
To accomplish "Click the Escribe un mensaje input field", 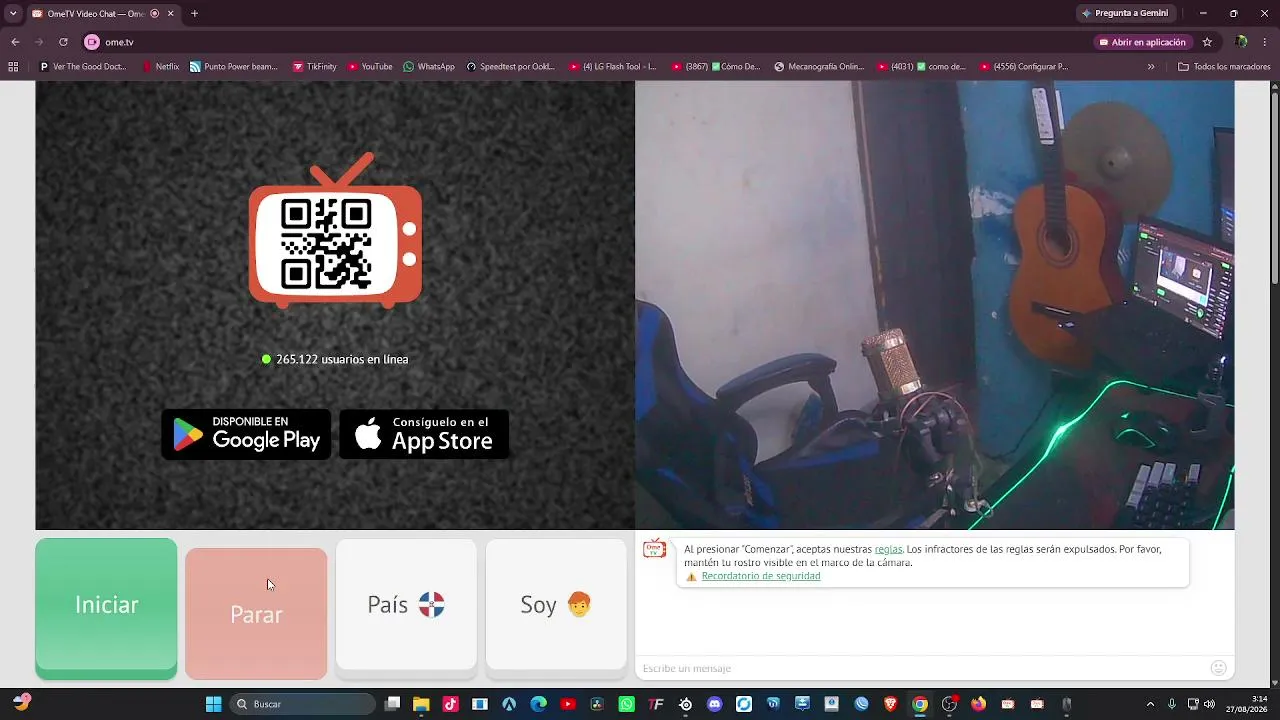I will click(922, 668).
